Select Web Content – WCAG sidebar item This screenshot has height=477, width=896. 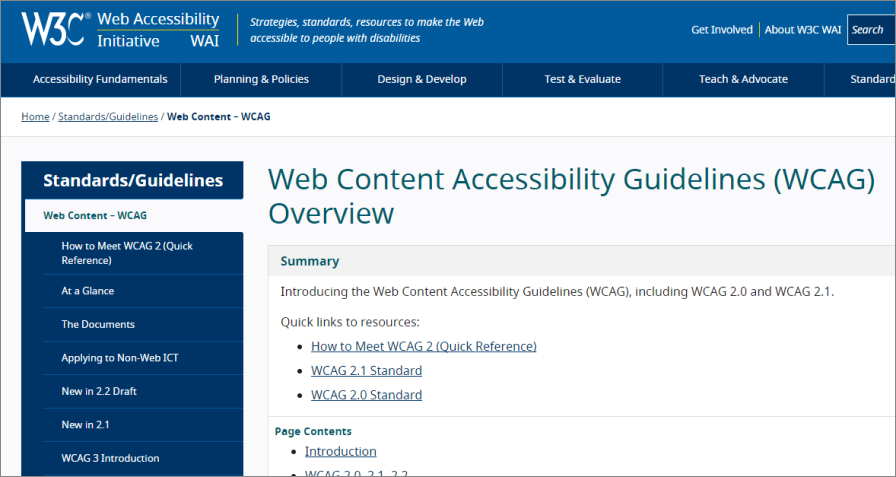pos(134,215)
